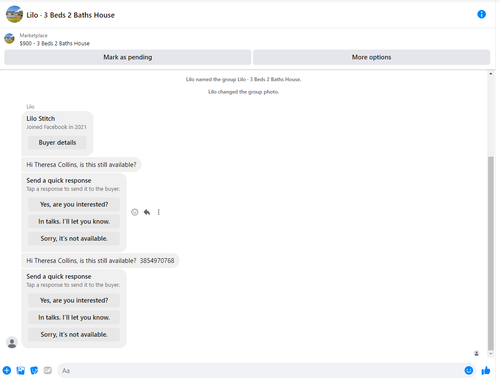The width and height of the screenshot is (500, 382).
Task: Click the scrollbar down arrow
Action: click(491, 354)
